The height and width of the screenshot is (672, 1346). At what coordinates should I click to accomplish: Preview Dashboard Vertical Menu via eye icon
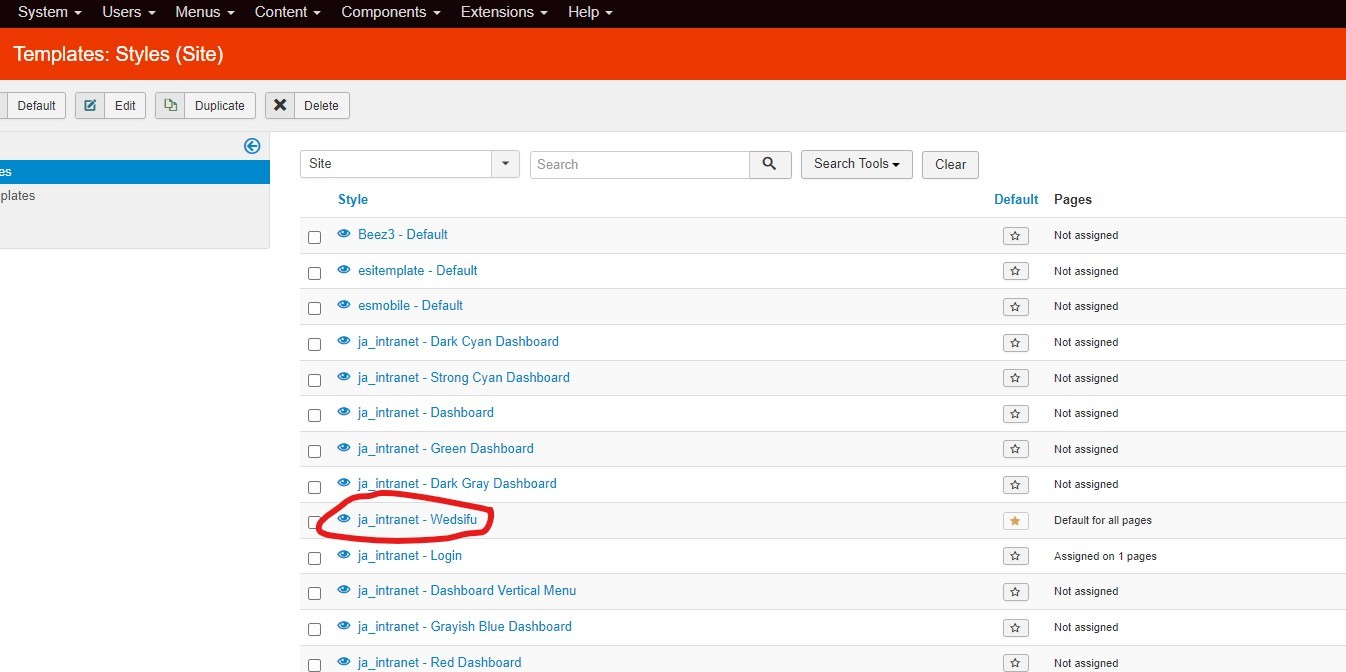[x=344, y=590]
